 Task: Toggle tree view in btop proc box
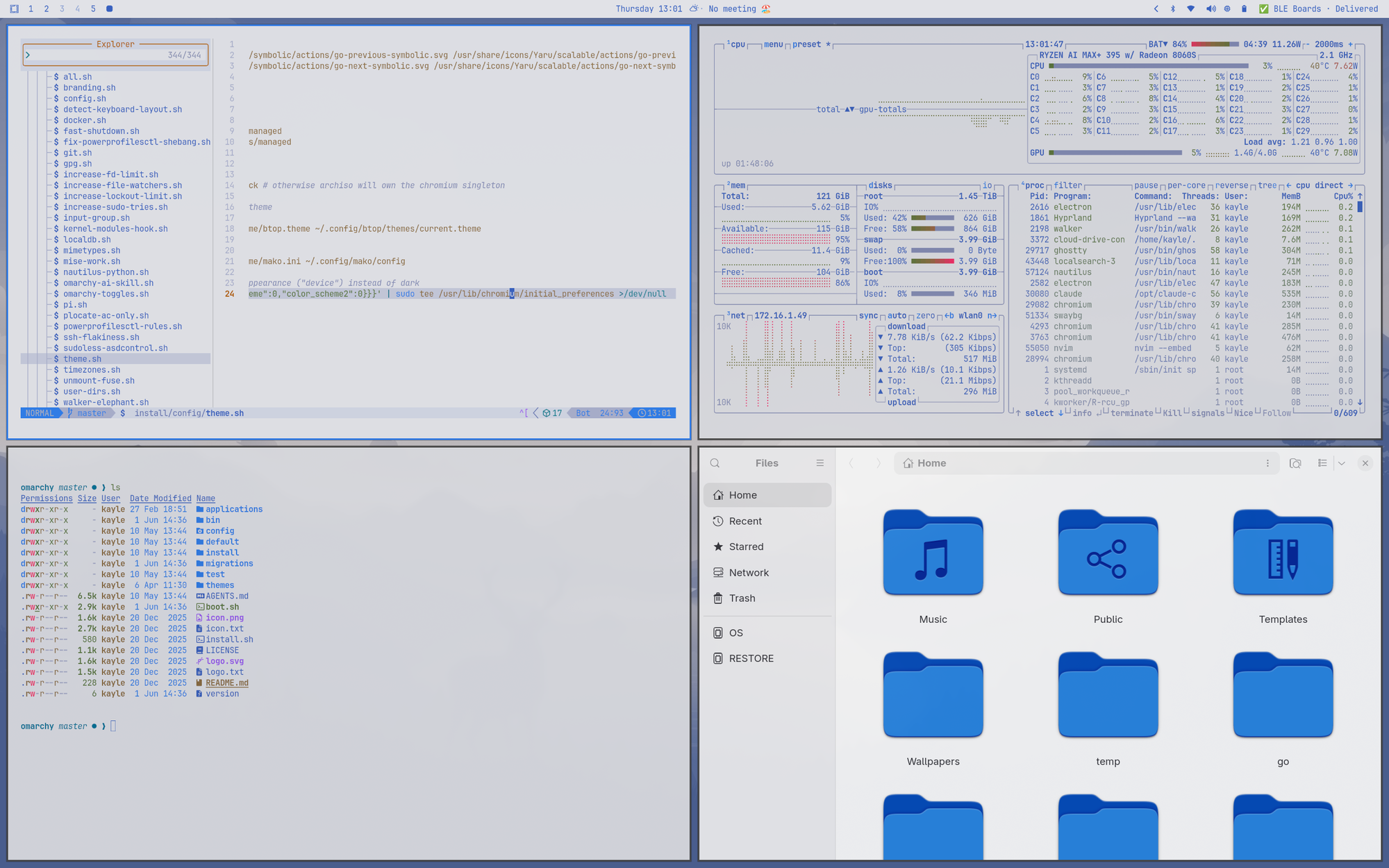(x=1267, y=185)
